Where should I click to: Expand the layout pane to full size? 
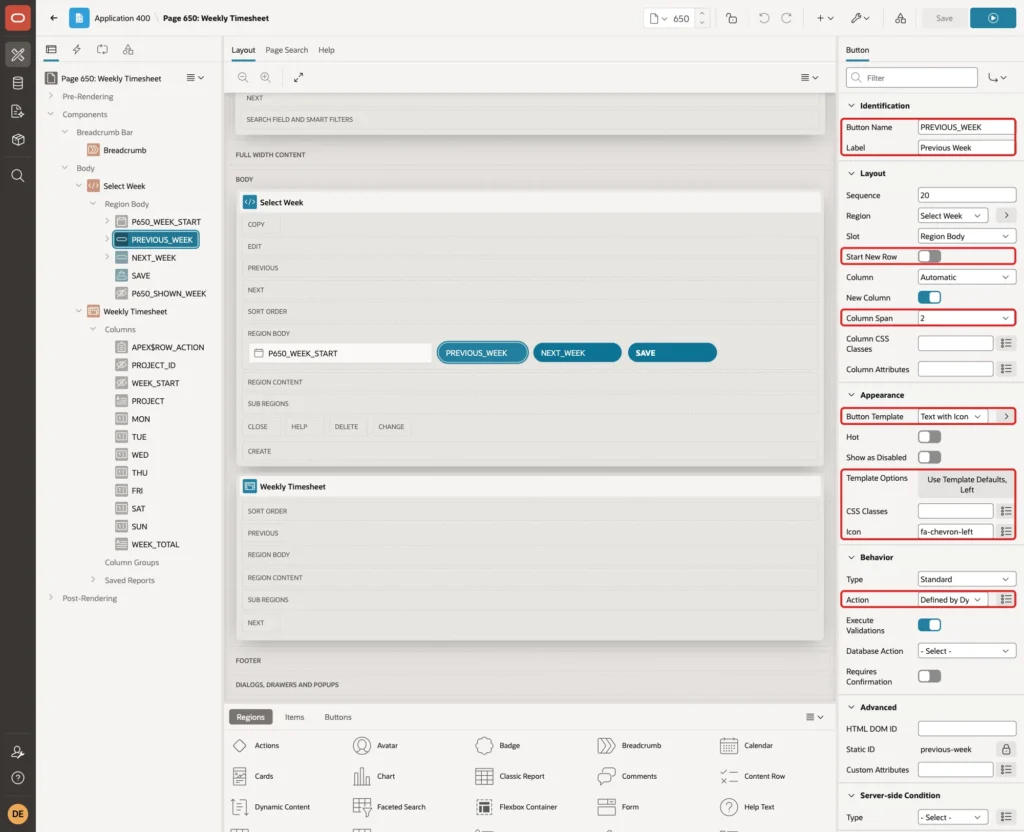(x=298, y=77)
